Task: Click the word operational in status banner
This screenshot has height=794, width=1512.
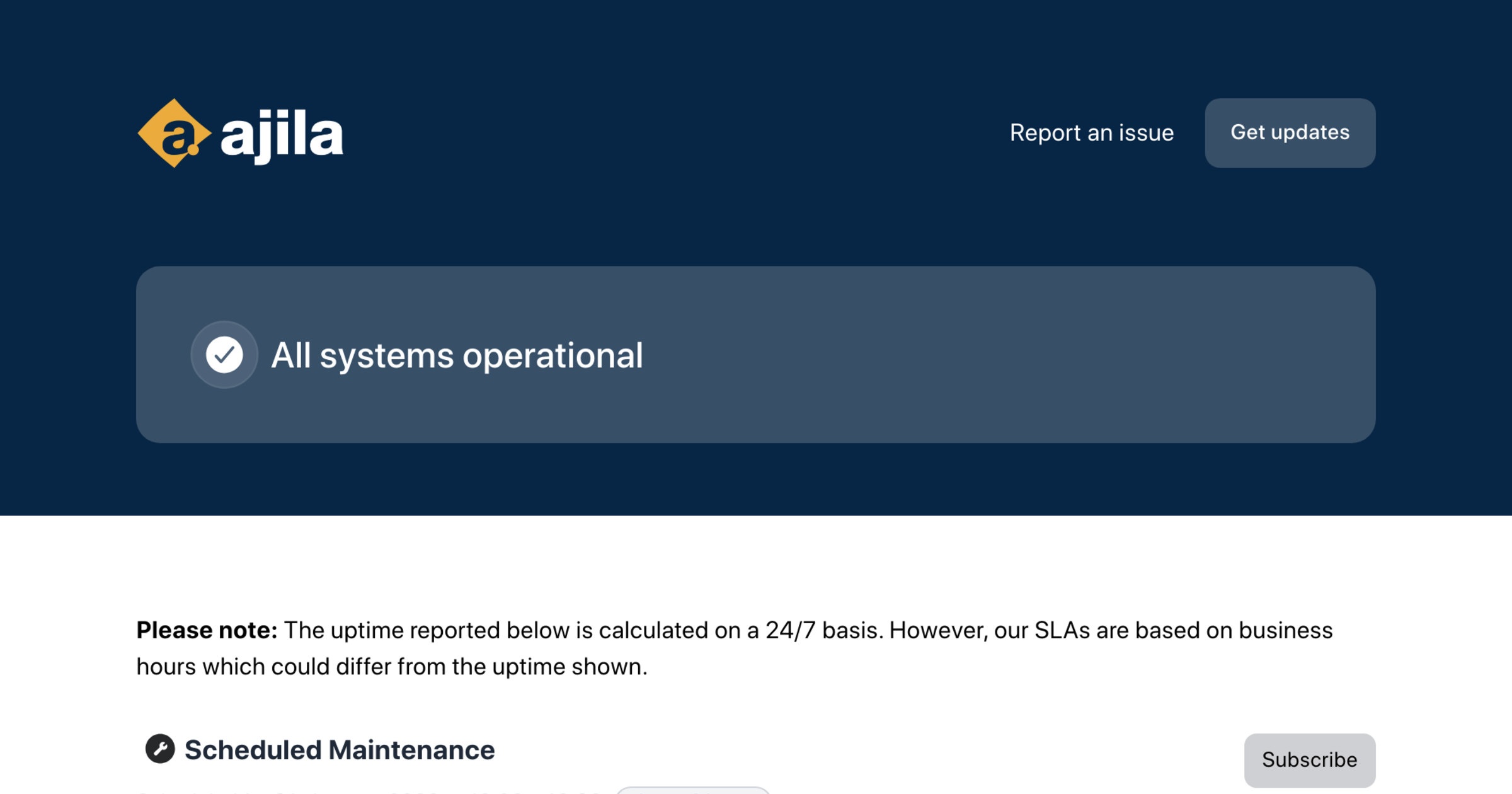Action: click(553, 355)
